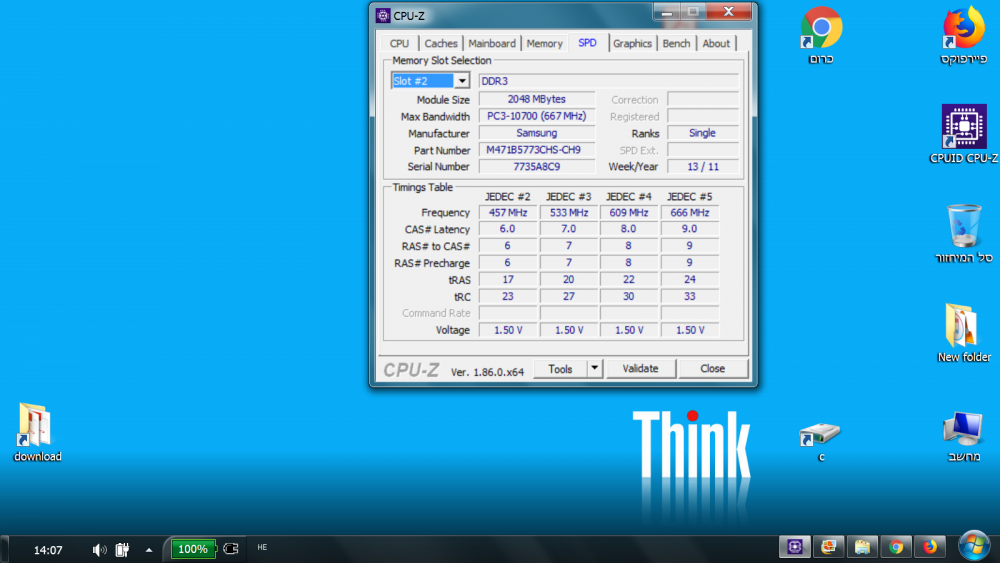Image resolution: width=1000 pixels, height=563 pixels.
Task: Click the empty Correction field
Action: 702,99
